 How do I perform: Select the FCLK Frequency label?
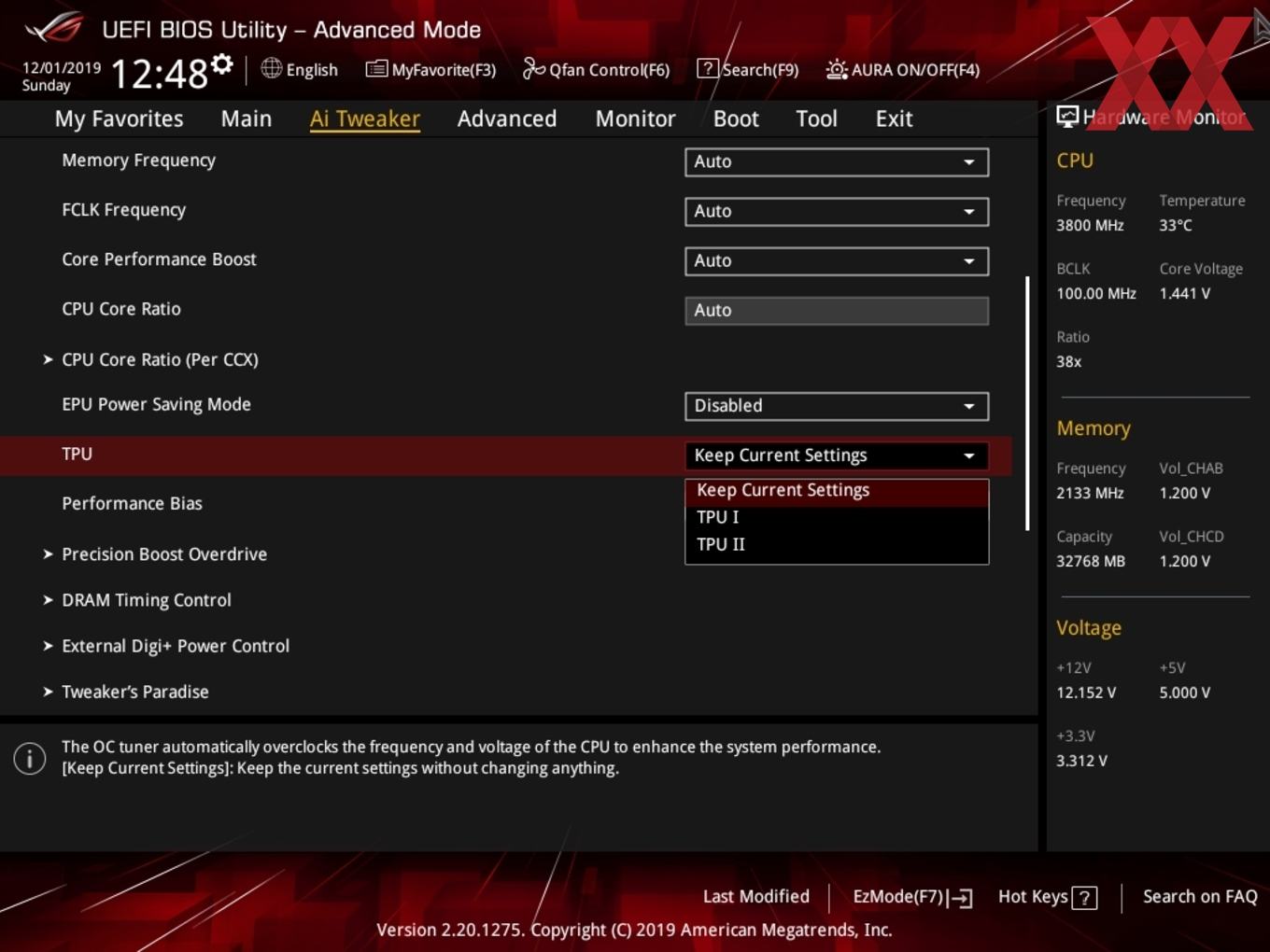[x=123, y=210]
